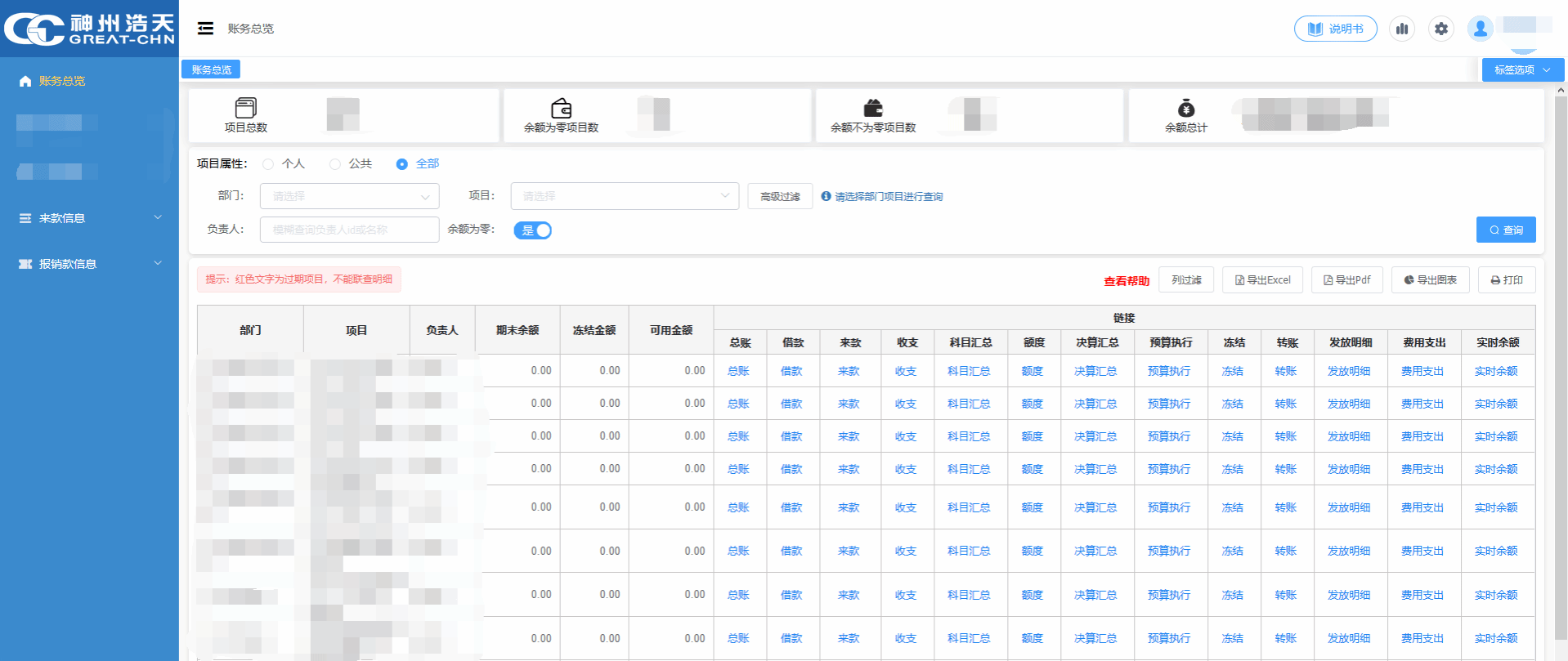Screen dimensions: 1568x661
Task: Open 冻结 link in fifth table row
Action: (1233, 507)
